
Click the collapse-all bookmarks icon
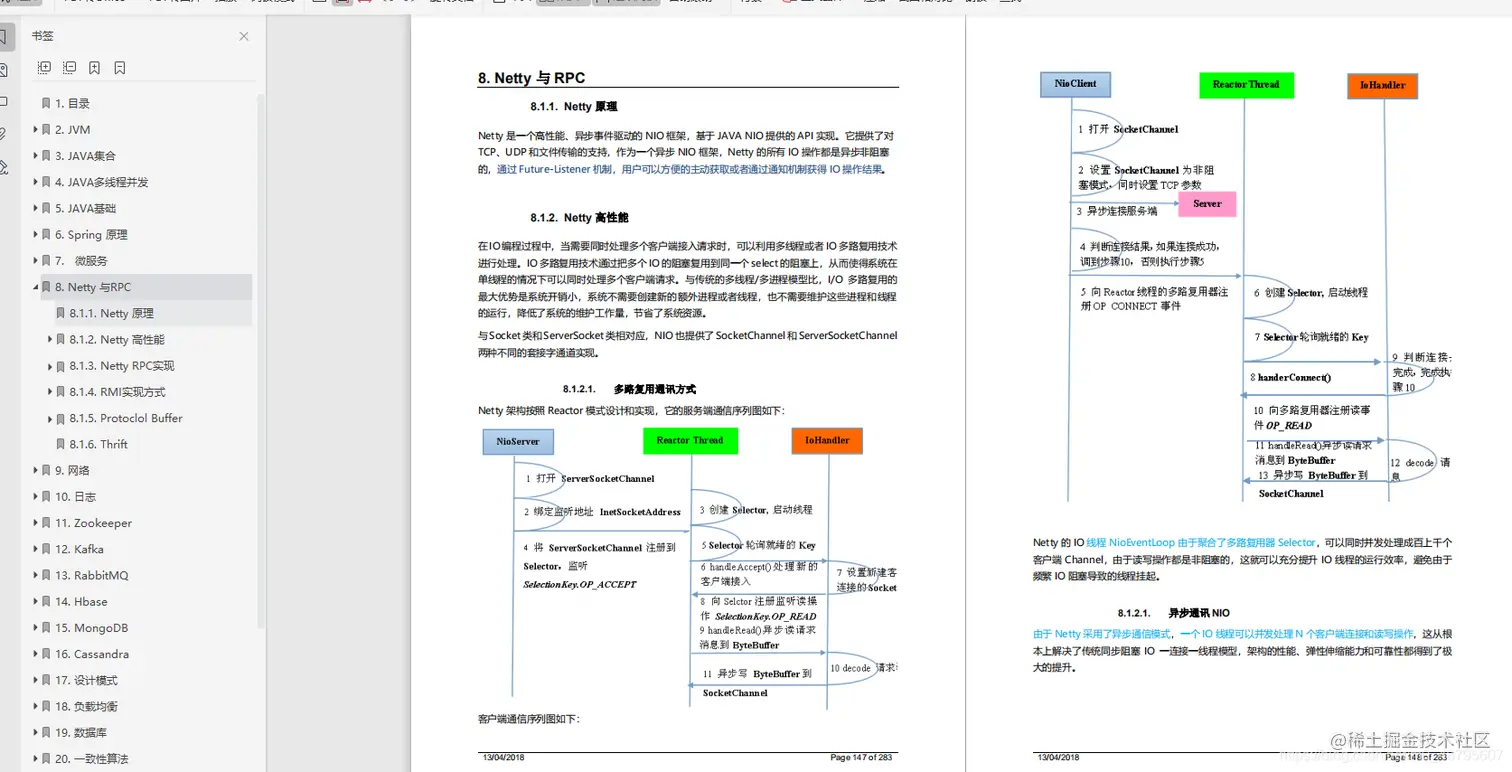(69, 68)
